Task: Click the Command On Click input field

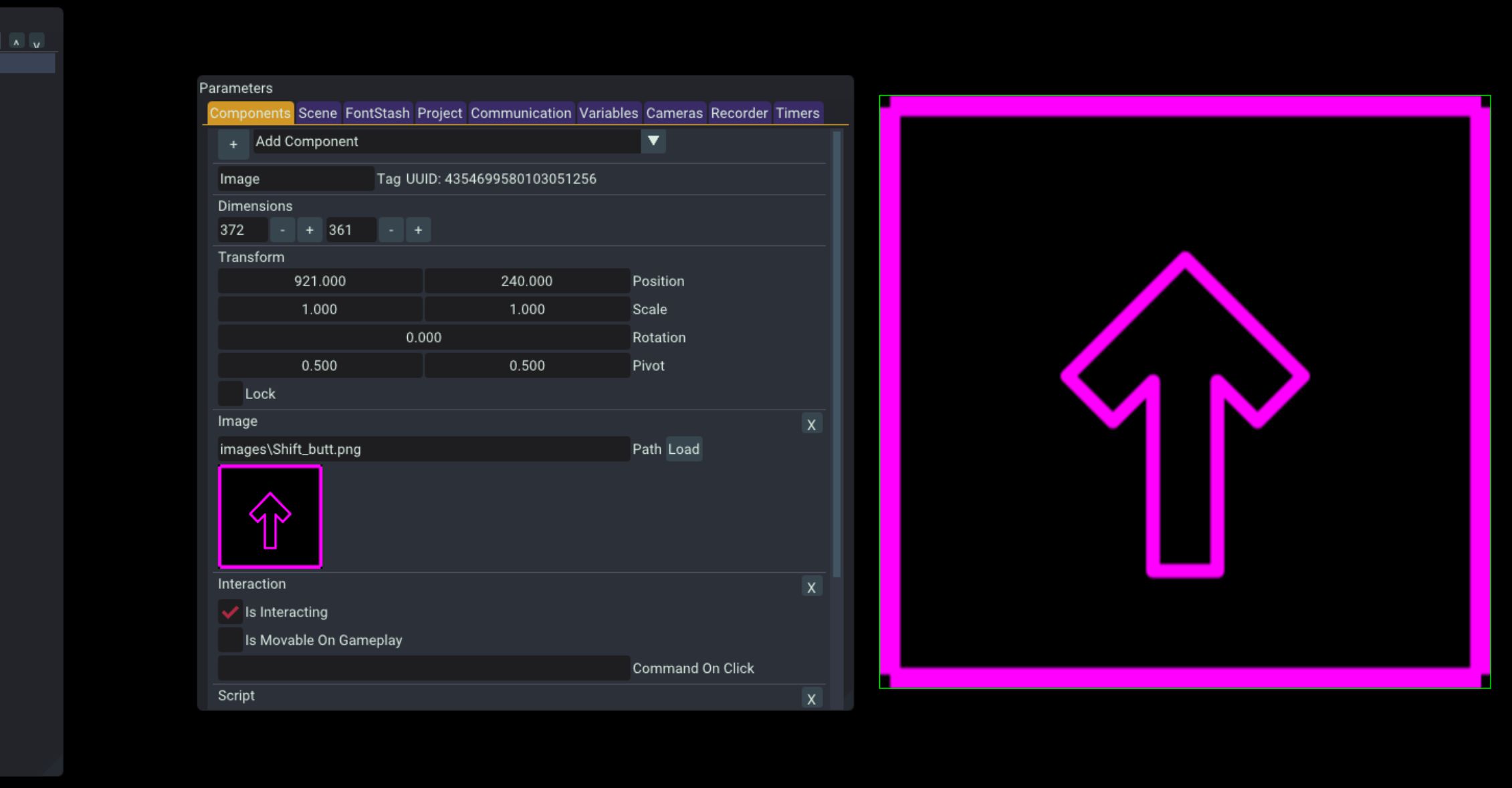Action: pos(423,668)
